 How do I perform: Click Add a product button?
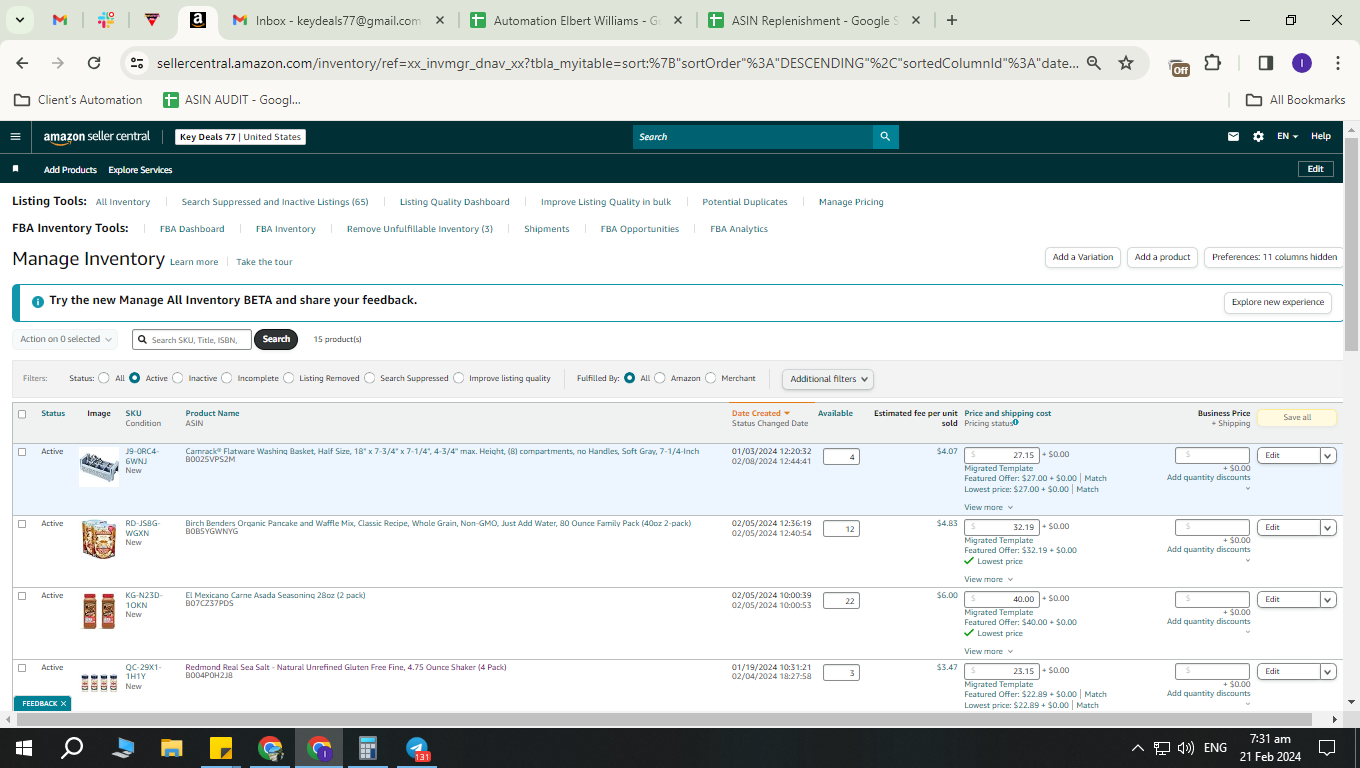click(1162, 257)
